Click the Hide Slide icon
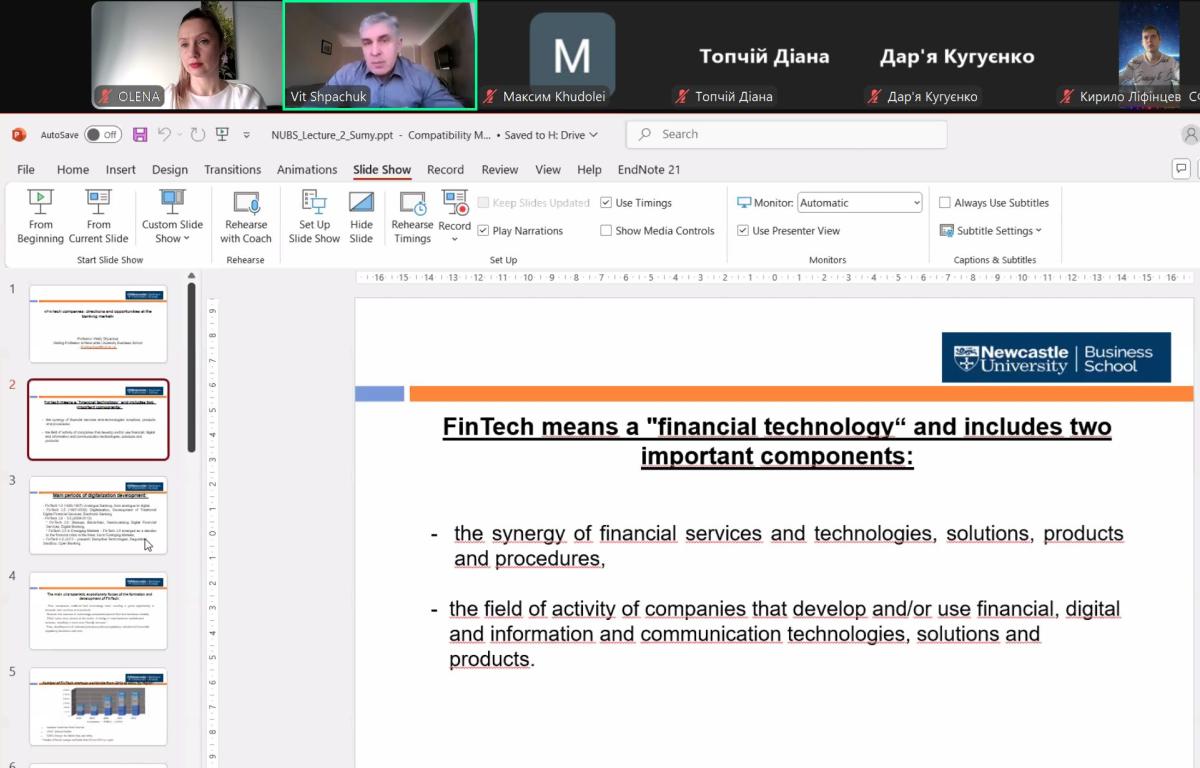Screen dimensions: 1200x768 pos(361,216)
